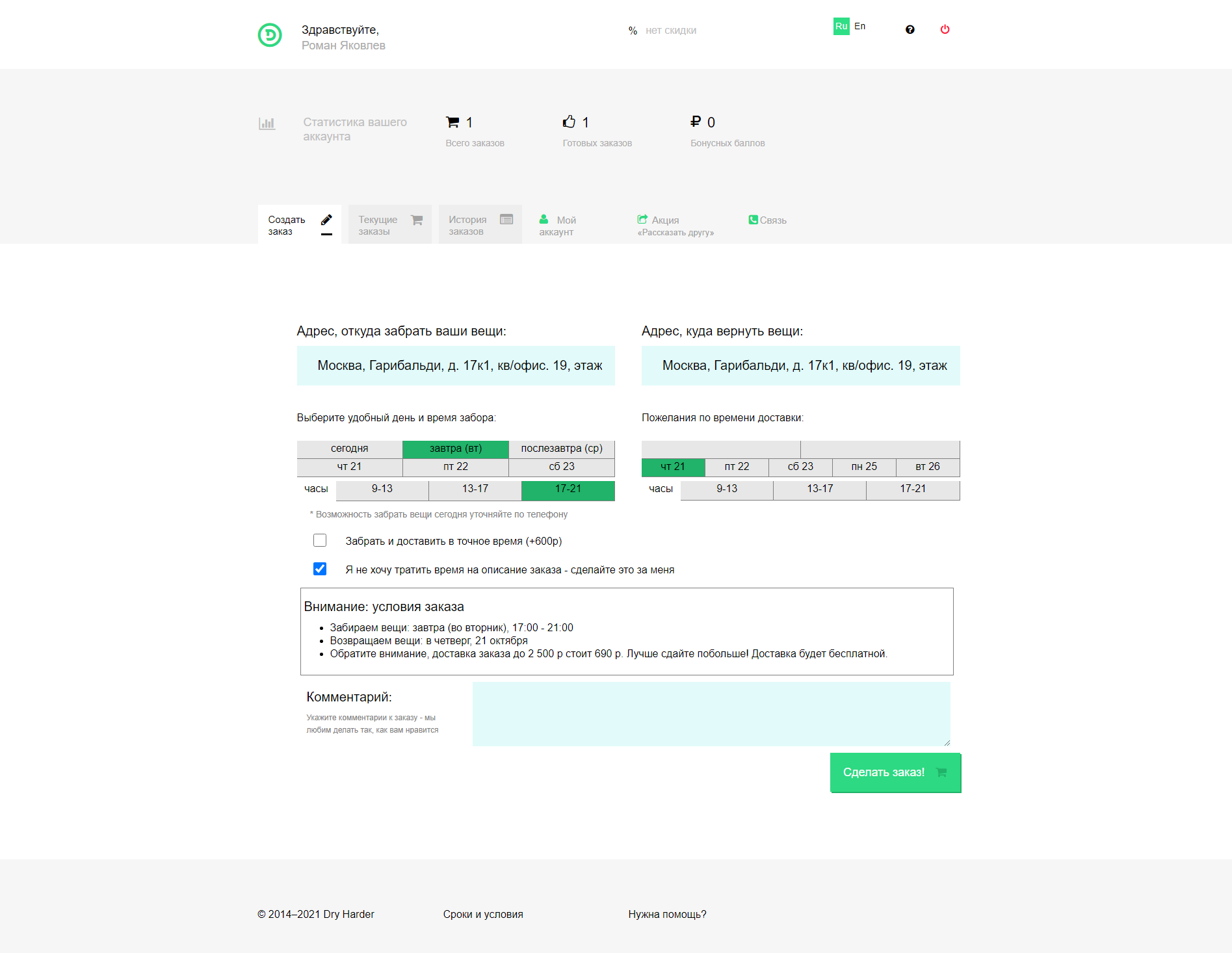Log out using red power icon
Viewport: 1232px width, 953px height.
point(945,29)
